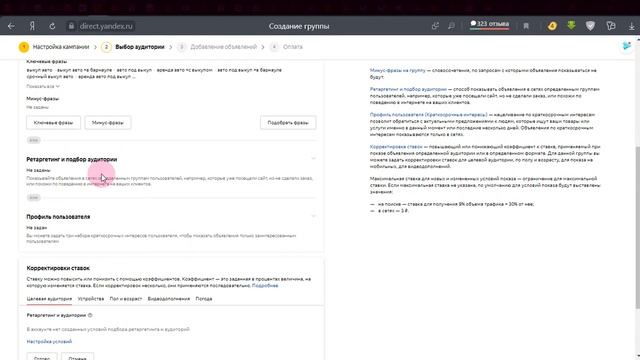Open the Корректировка ставок help link
Image resolution: width=640 pixels, height=360 pixels.
pos(396,147)
